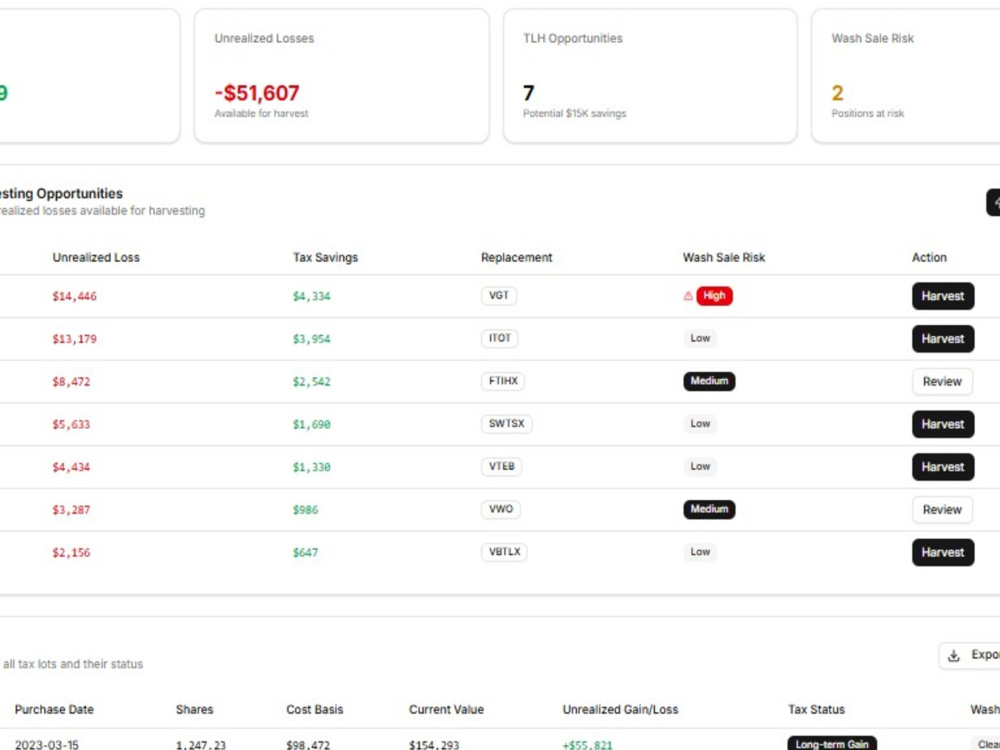Select the $3,287 unrealized loss value
Screen dimensions: 1000x750
[71, 510]
